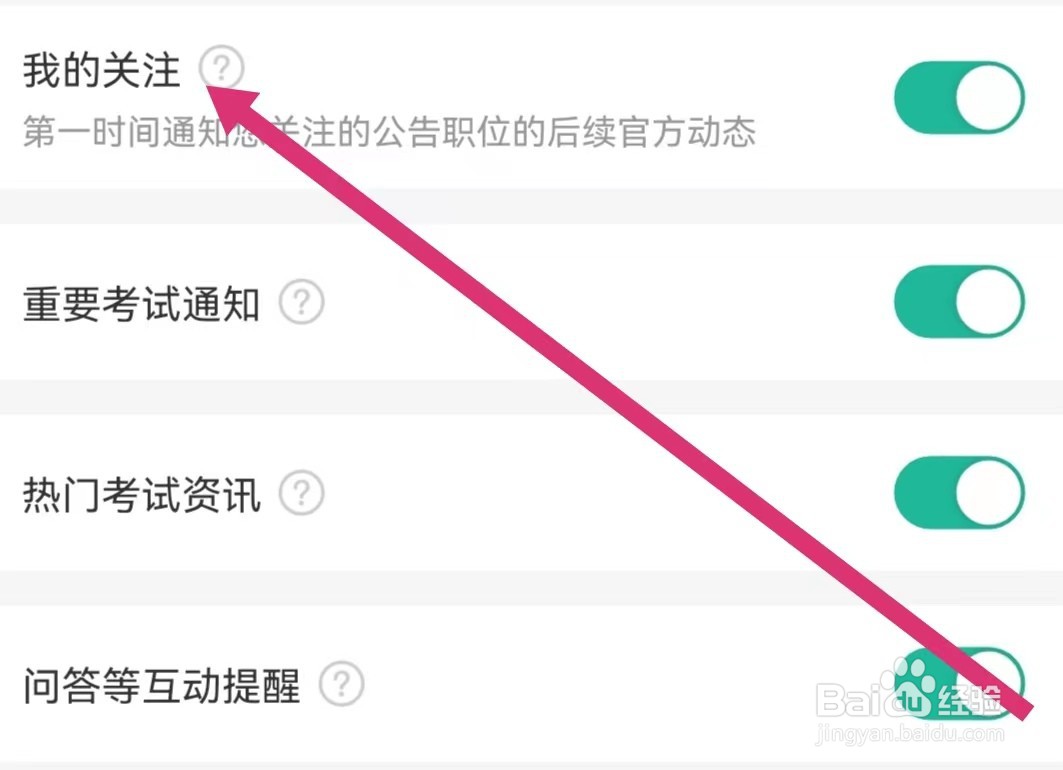Click the white knob of 重要考试通知 switch
The width and height of the screenshot is (1063, 770).
[989, 301]
